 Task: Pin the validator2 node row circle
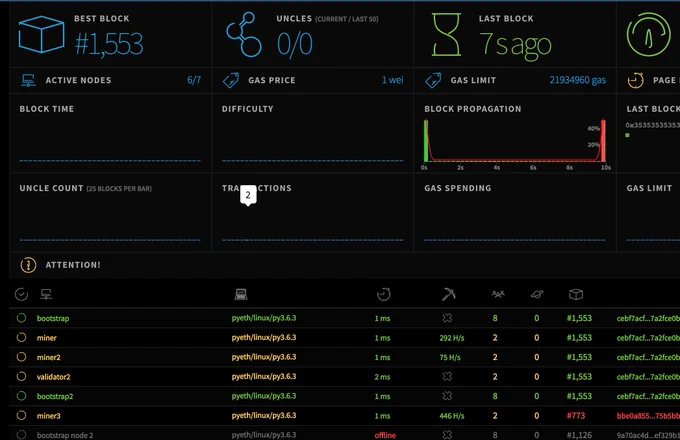pyautogui.click(x=21, y=376)
